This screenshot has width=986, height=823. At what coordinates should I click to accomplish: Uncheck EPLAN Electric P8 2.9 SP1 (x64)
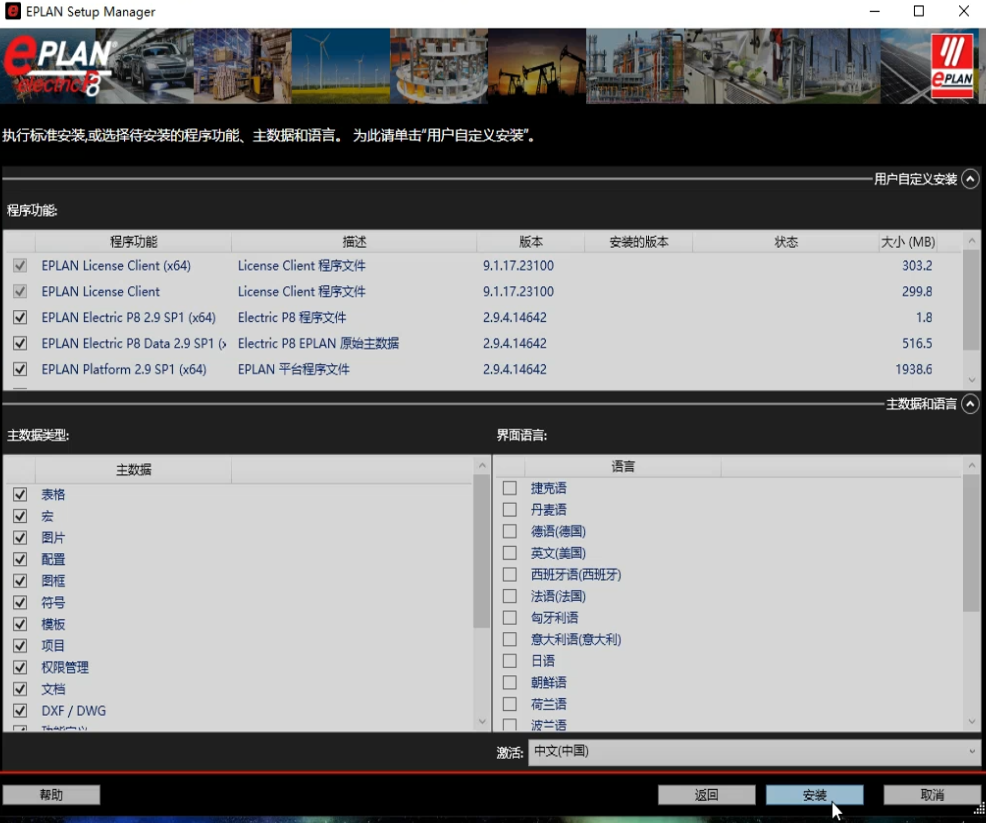pyautogui.click(x=21, y=318)
